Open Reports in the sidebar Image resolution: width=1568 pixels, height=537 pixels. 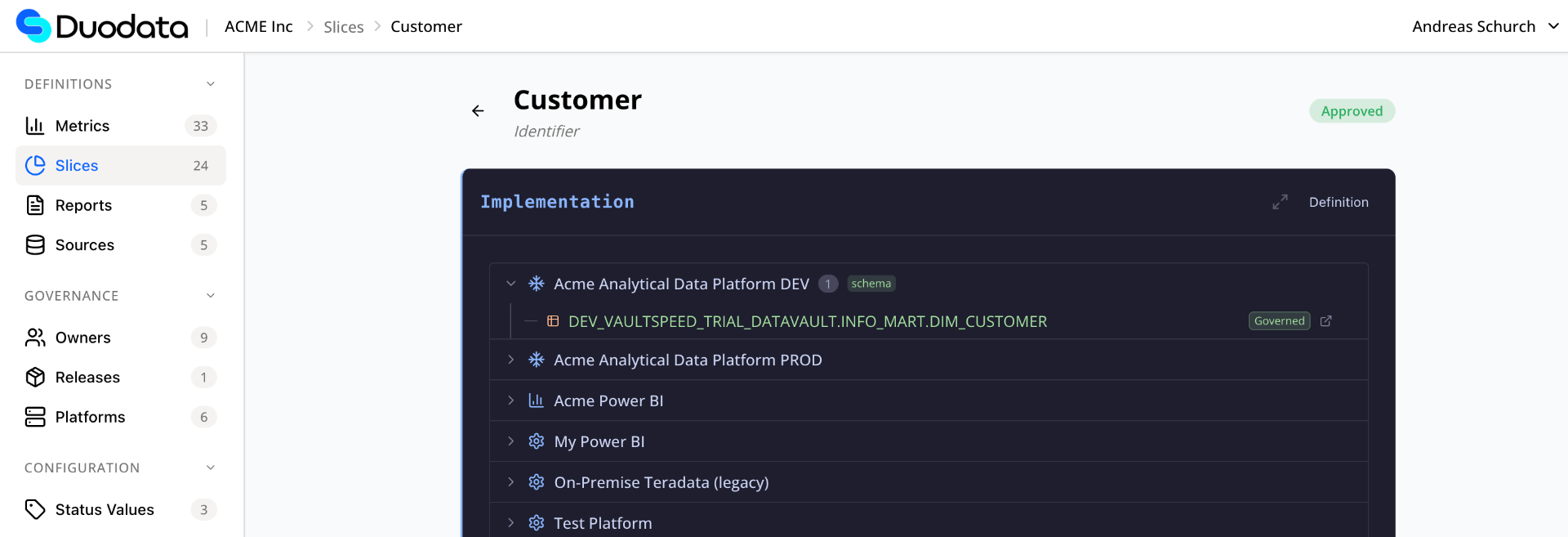click(83, 205)
